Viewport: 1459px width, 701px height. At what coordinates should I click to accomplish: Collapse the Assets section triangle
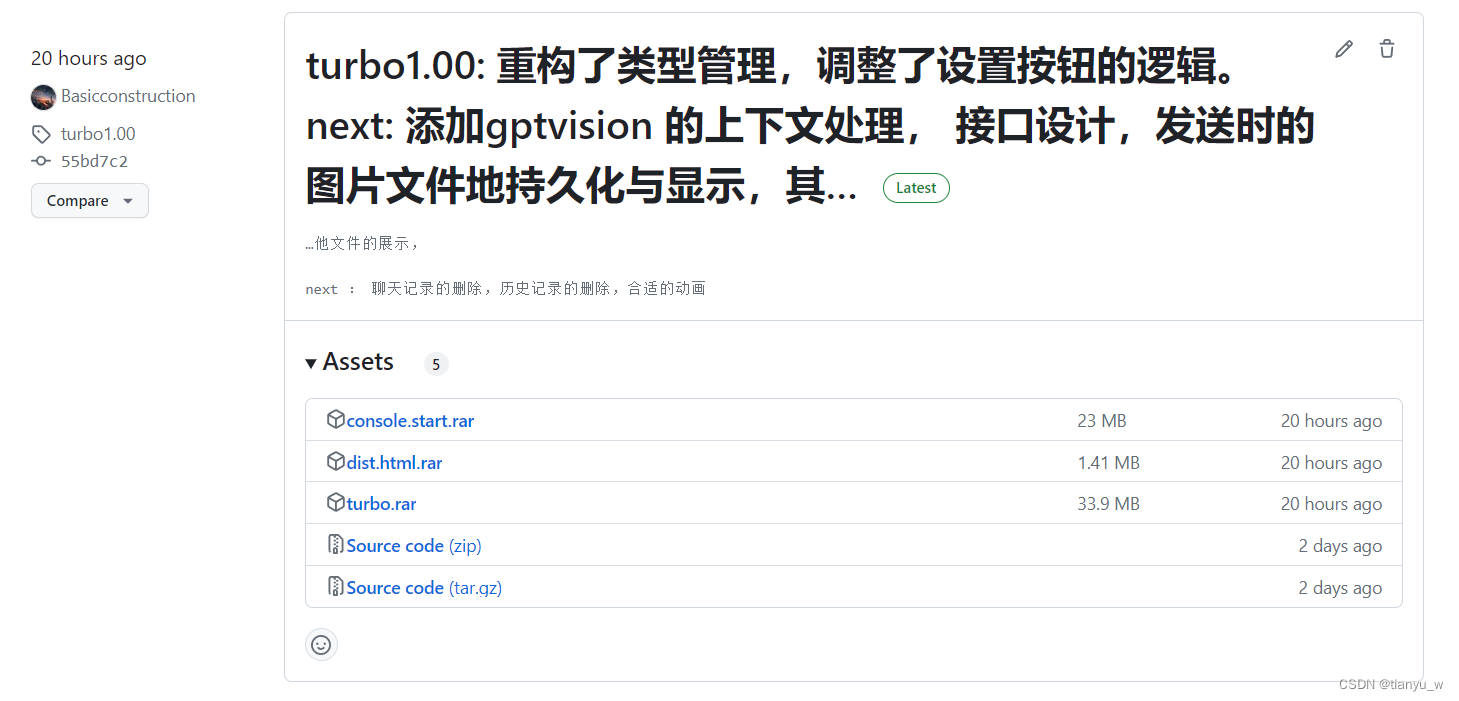click(311, 361)
